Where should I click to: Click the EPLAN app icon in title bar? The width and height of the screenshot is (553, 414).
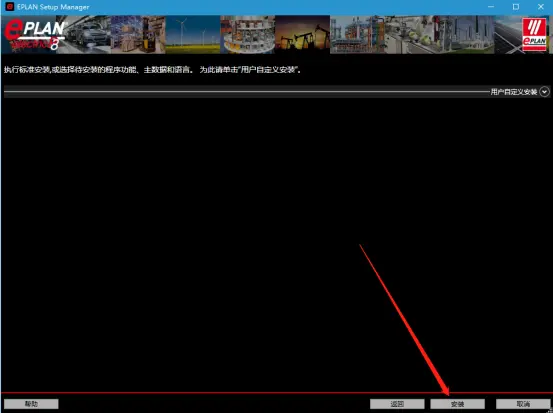(x=10, y=7)
